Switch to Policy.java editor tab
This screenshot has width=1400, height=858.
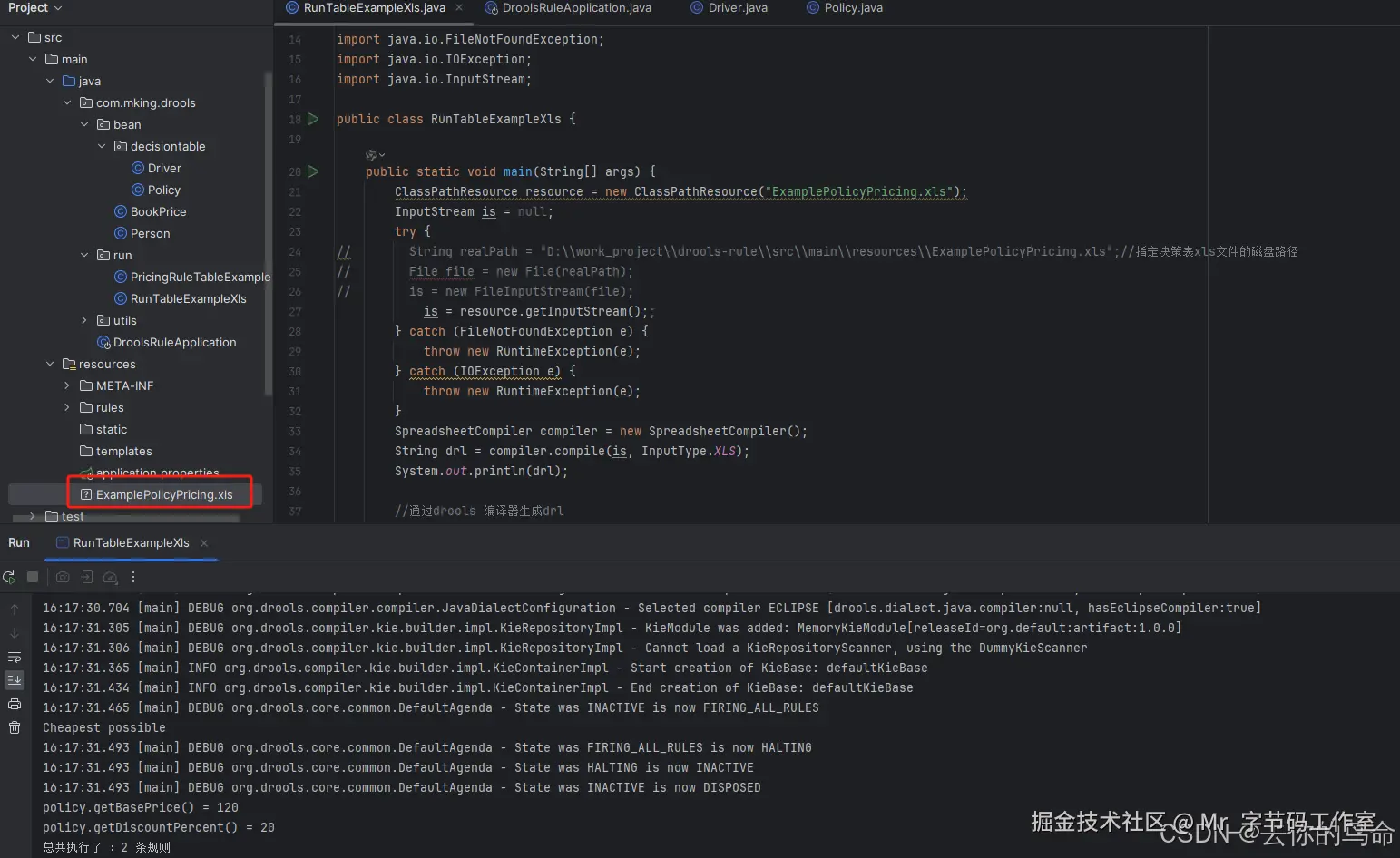(x=845, y=7)
